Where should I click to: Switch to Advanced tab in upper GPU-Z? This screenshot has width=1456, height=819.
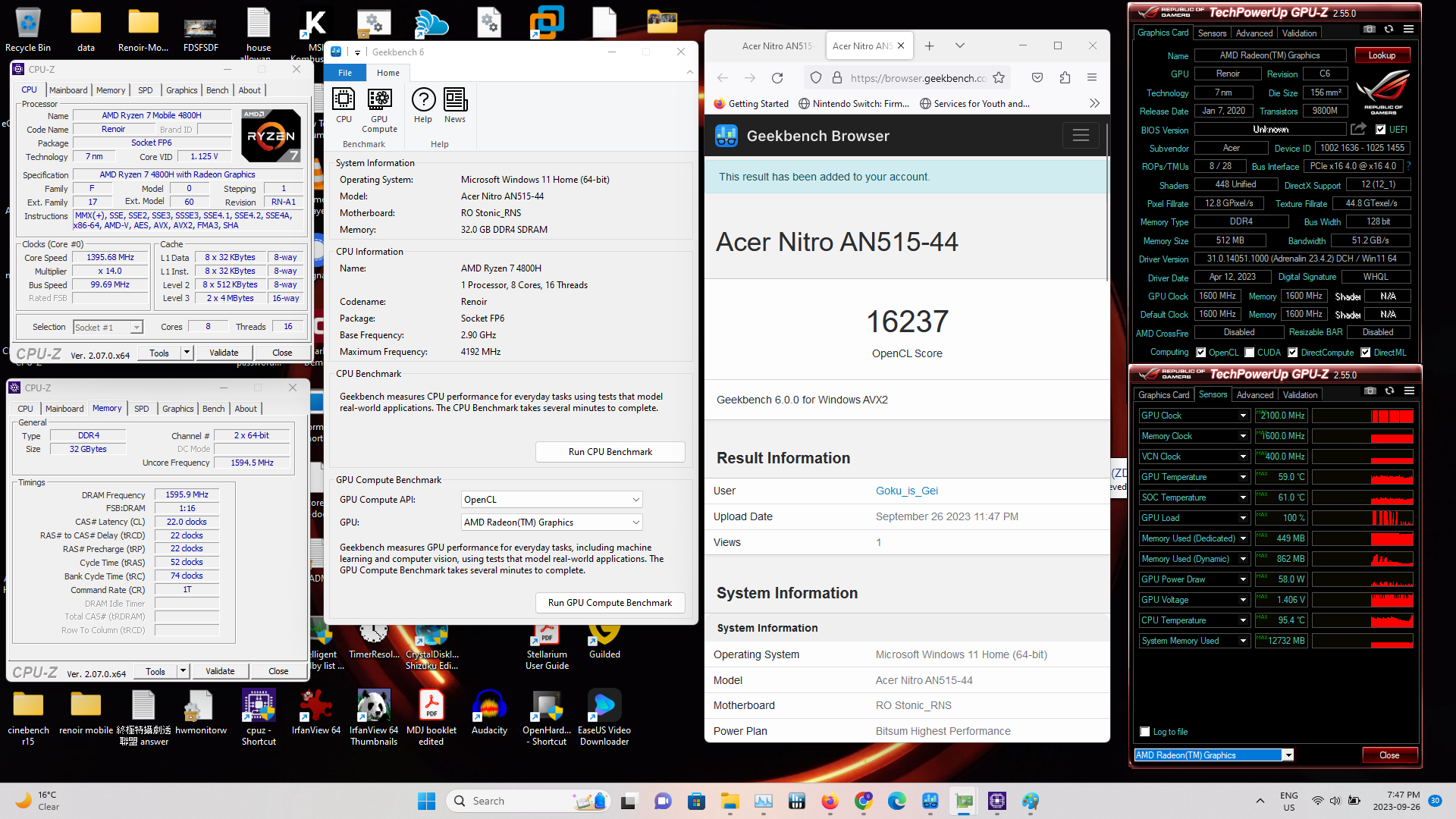1254,33
